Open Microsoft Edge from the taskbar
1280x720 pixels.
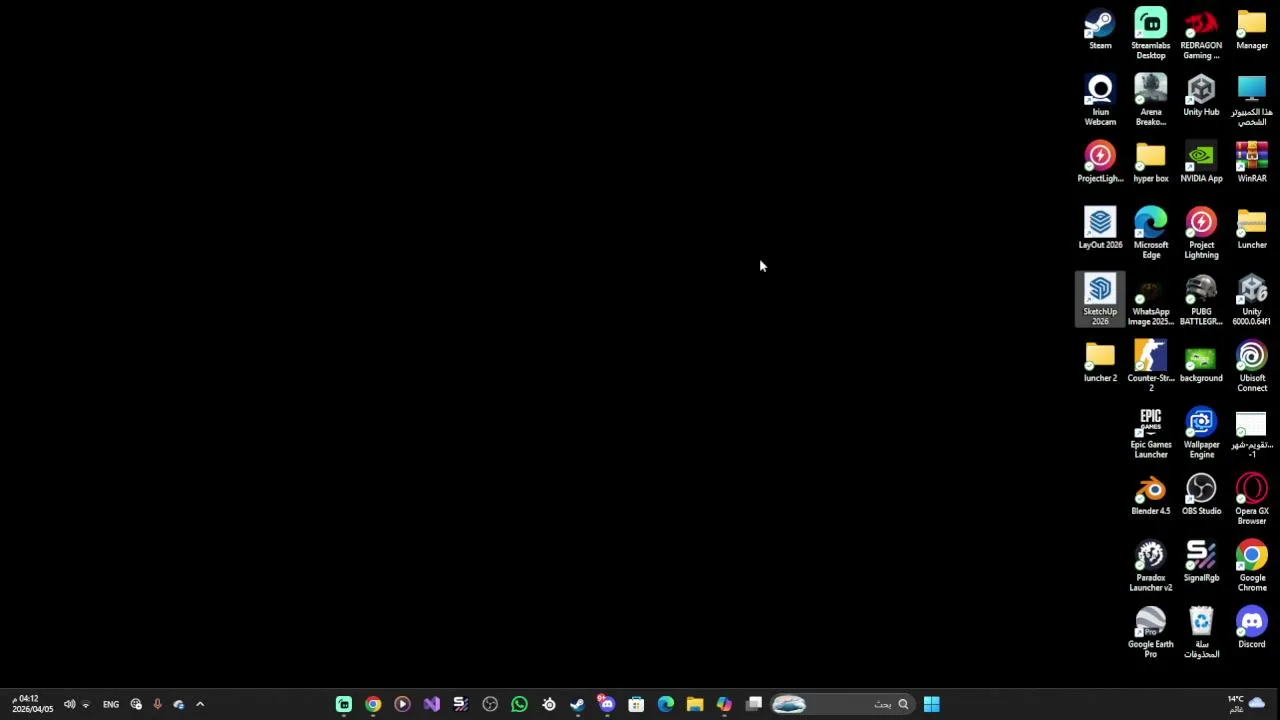point(666,704)
